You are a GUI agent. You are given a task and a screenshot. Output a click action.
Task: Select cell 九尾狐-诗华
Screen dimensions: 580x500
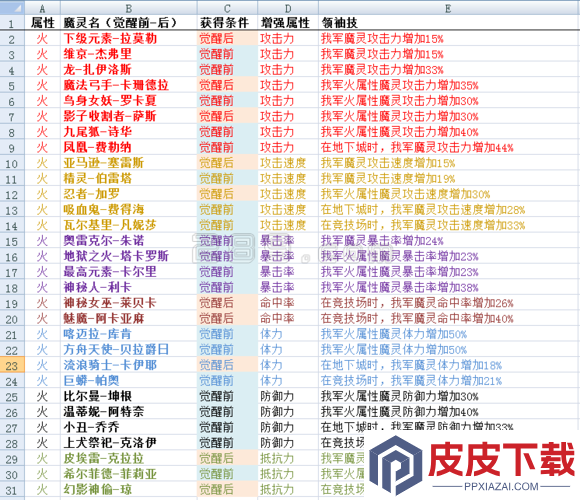[x=129, y=132]
